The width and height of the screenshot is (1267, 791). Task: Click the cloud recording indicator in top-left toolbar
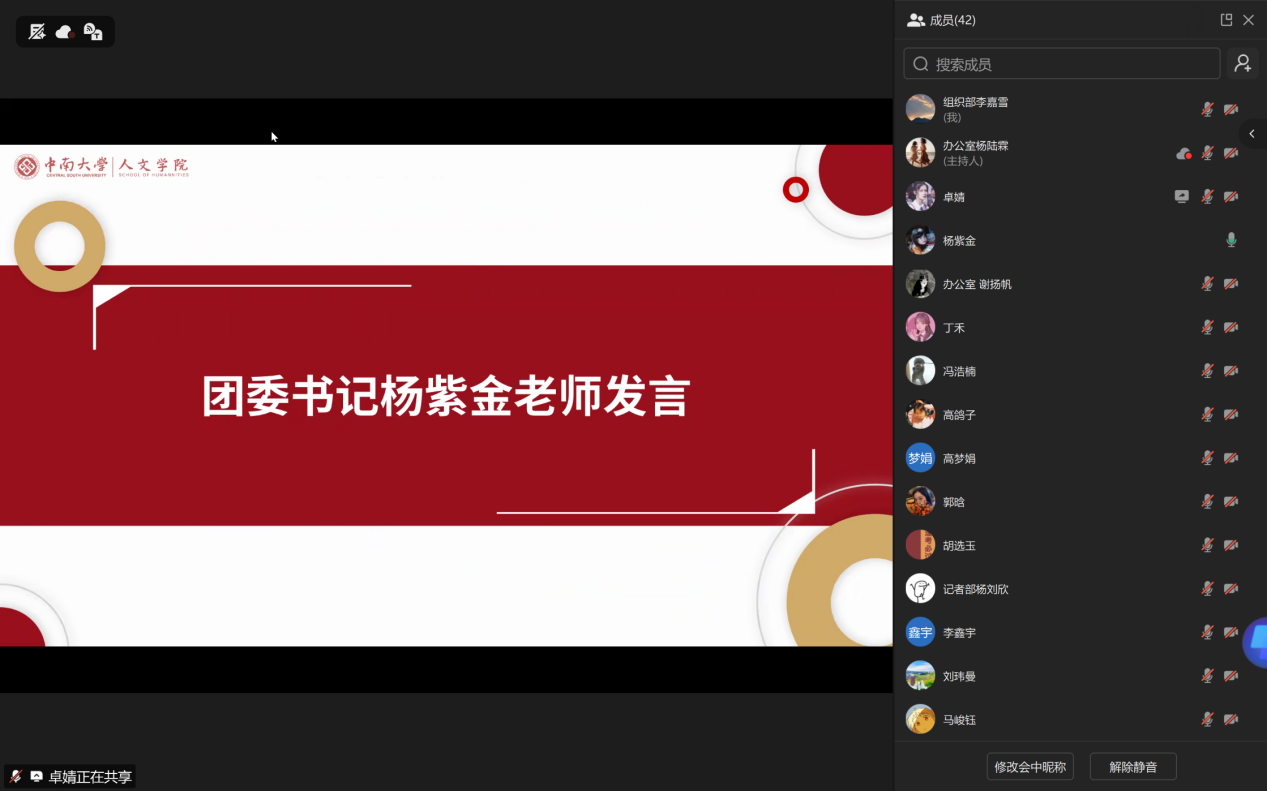(x=65, y=32)
